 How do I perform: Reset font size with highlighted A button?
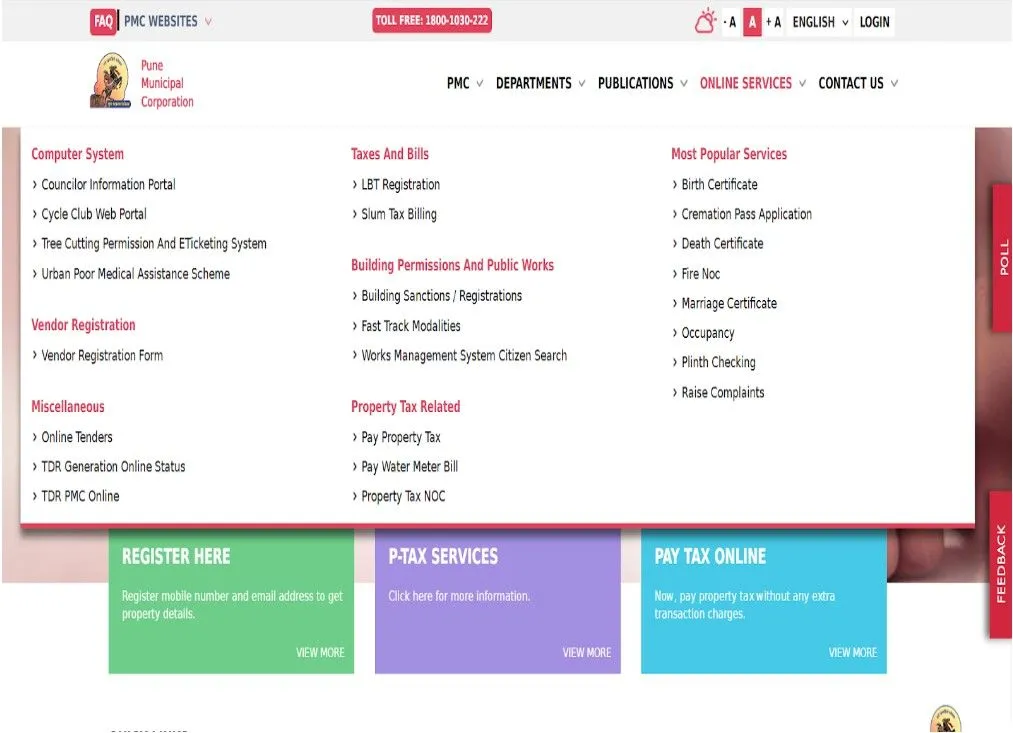click(x=752, y=22)
